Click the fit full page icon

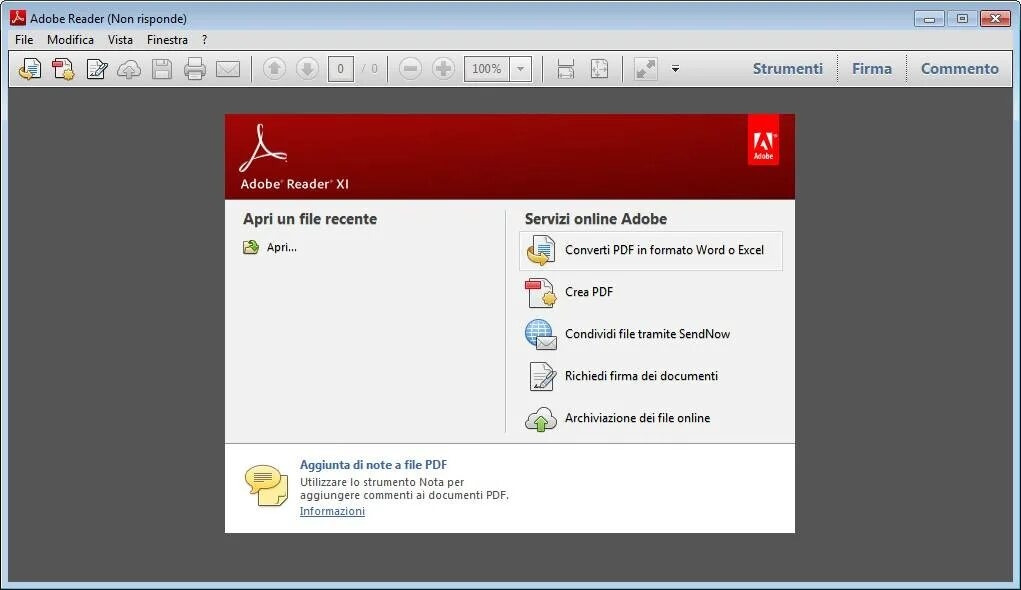click(599, 68)
